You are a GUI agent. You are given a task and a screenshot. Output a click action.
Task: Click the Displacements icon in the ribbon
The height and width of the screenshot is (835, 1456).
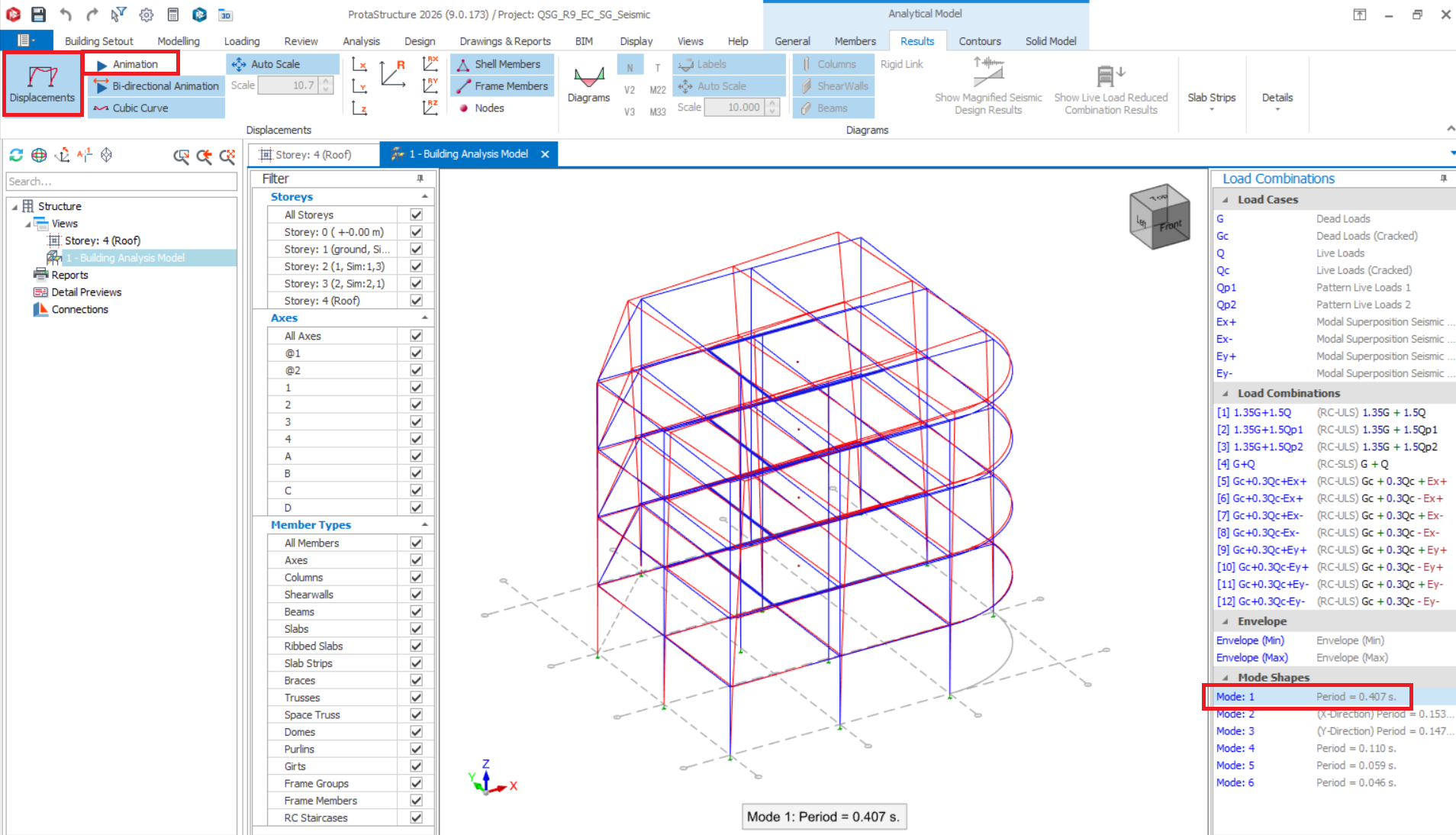tap(42, 83)
